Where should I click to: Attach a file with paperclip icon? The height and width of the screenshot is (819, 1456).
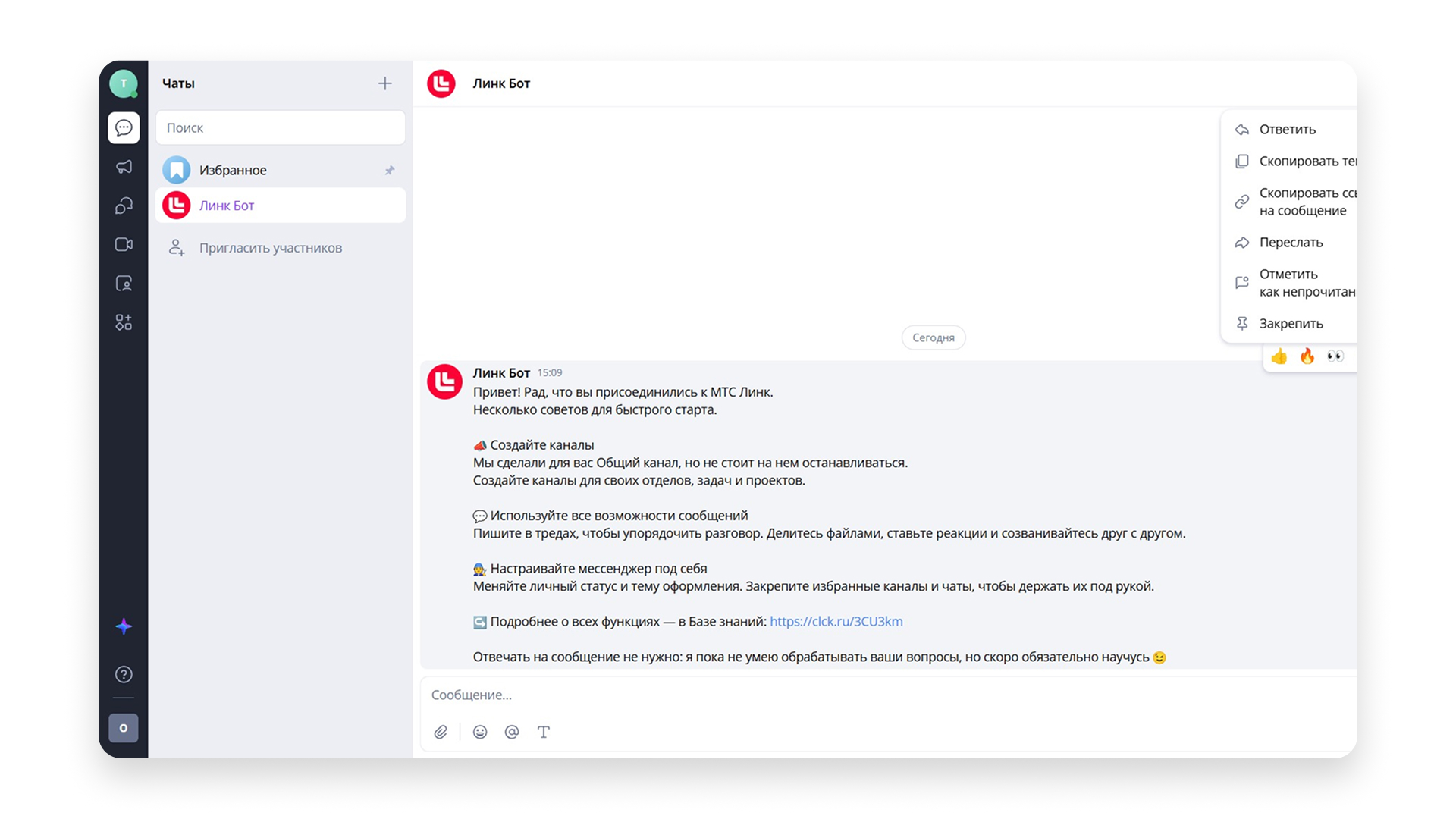441,732
